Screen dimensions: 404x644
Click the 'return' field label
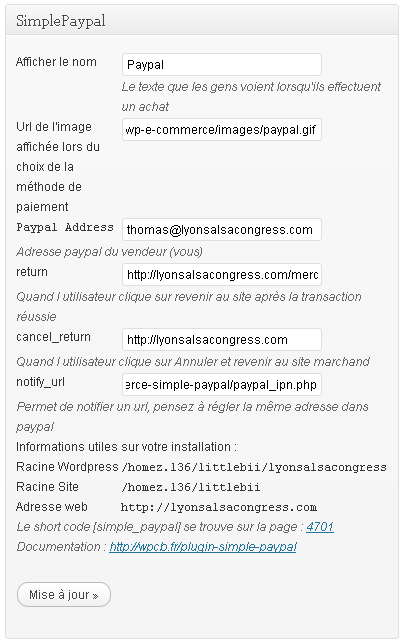pos(32,272)
